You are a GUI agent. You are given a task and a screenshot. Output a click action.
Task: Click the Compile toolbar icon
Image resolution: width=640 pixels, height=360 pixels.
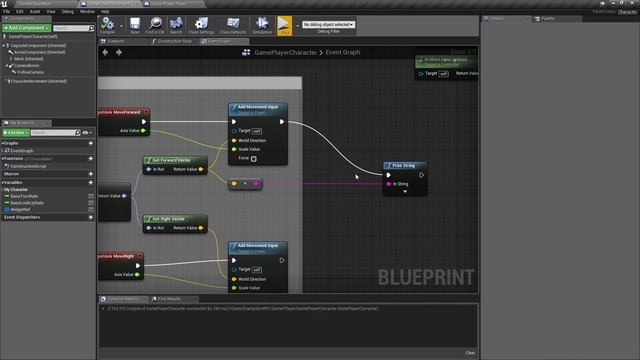pos(107,24)
